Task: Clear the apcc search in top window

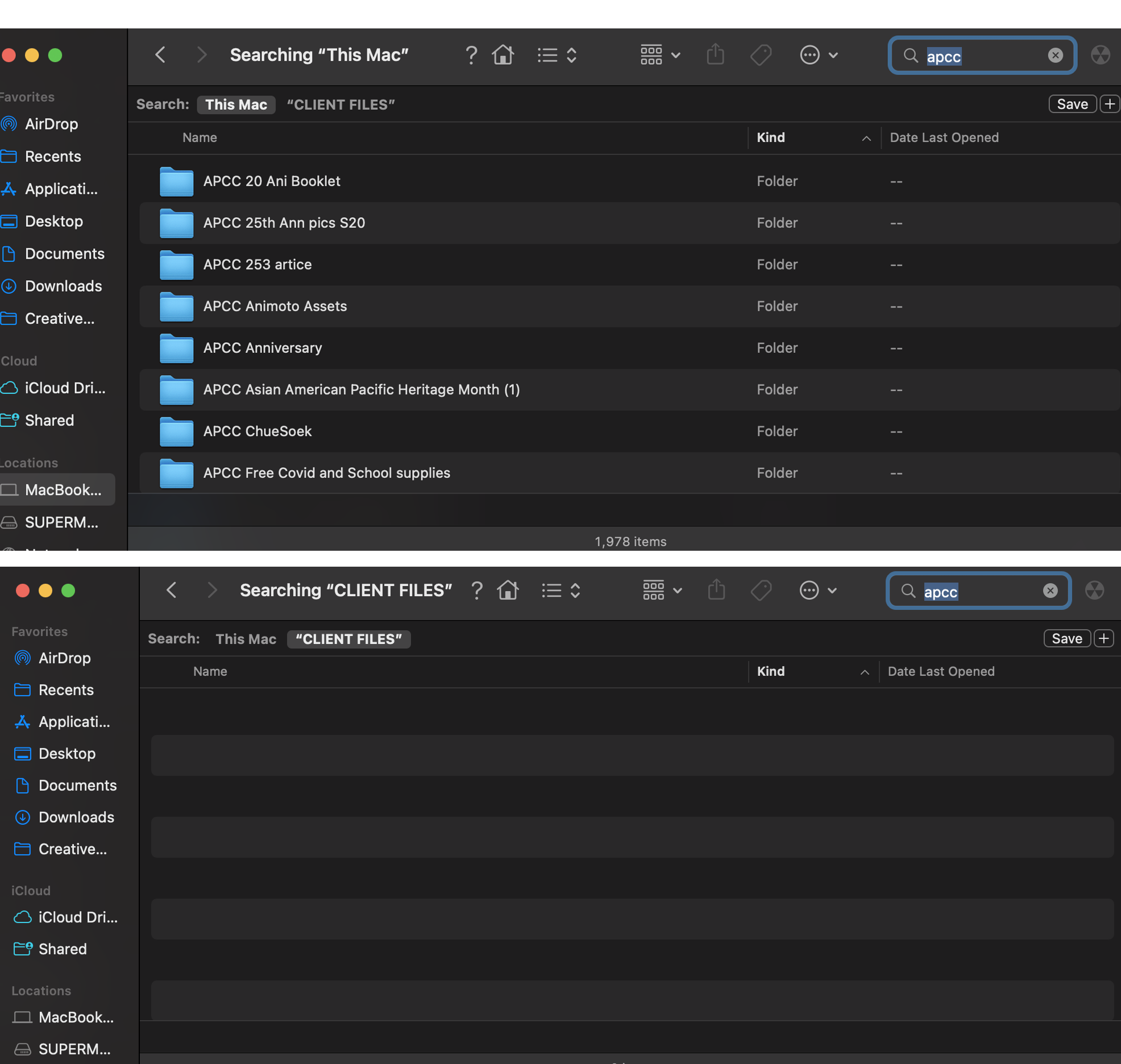Action: coord(1055,55)
